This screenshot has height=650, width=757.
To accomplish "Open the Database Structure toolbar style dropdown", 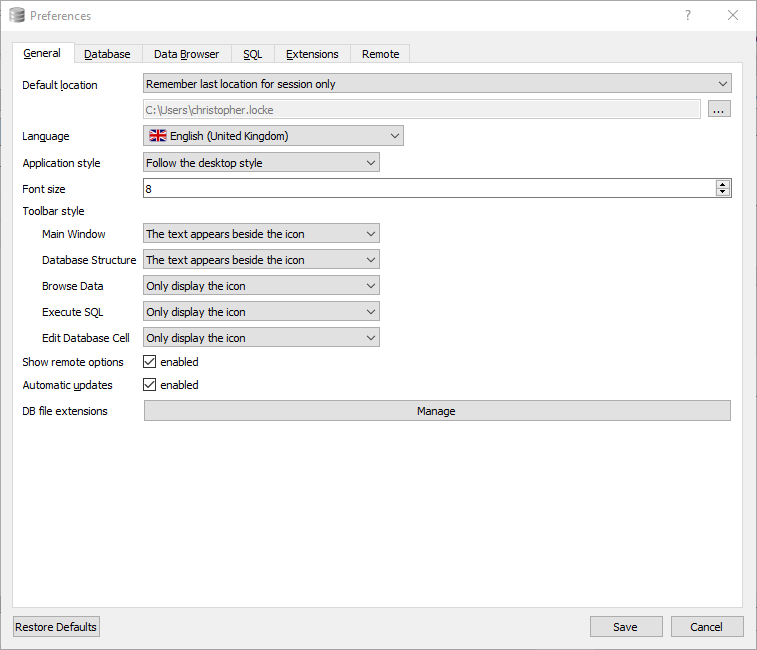I will point(261,260).
